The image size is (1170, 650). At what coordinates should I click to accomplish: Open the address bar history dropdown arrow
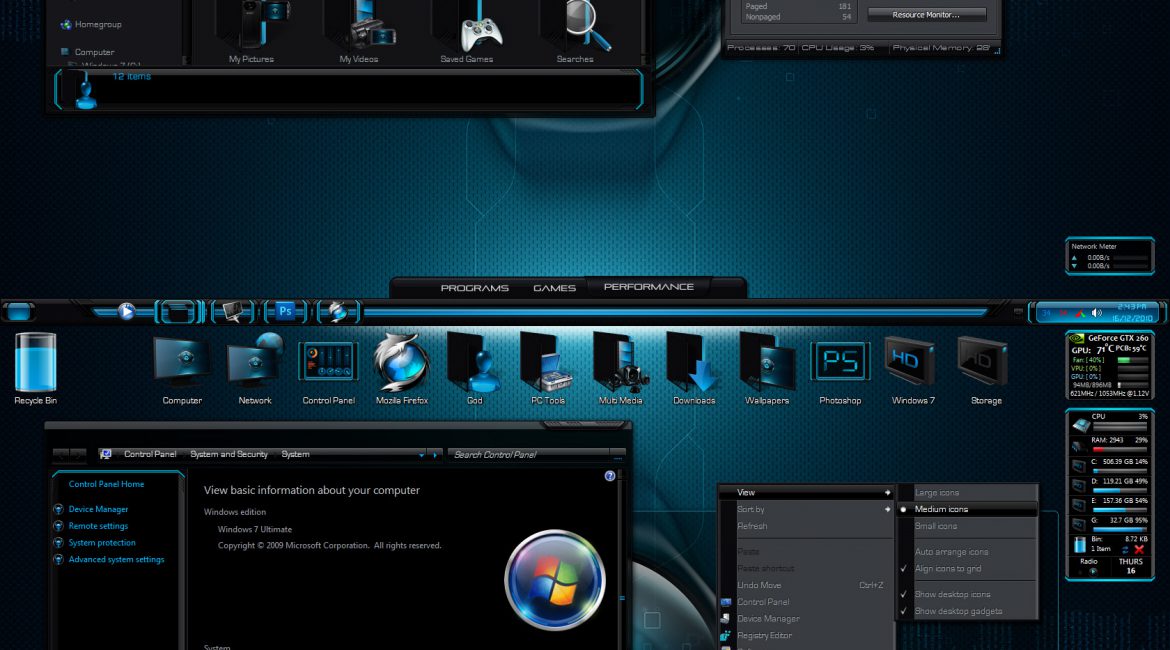pyautogui.click(x=422, y=454)
